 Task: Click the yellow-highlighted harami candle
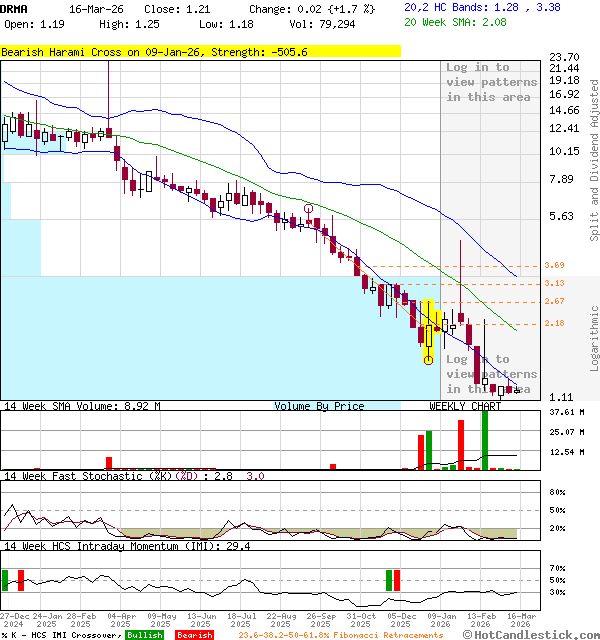click(429, 328)
